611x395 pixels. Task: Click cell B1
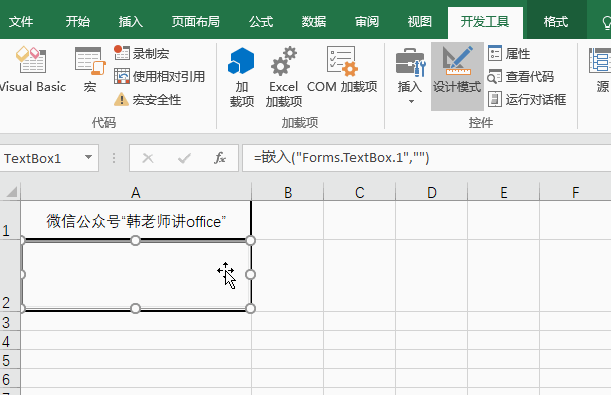coord(288,220)
